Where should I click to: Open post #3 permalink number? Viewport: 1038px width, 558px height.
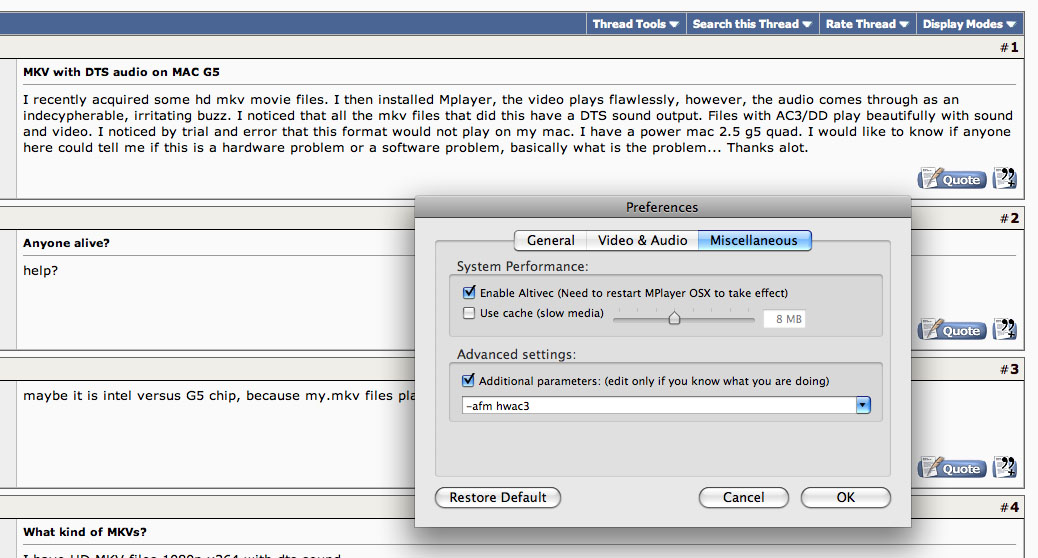click(1014, 369)
